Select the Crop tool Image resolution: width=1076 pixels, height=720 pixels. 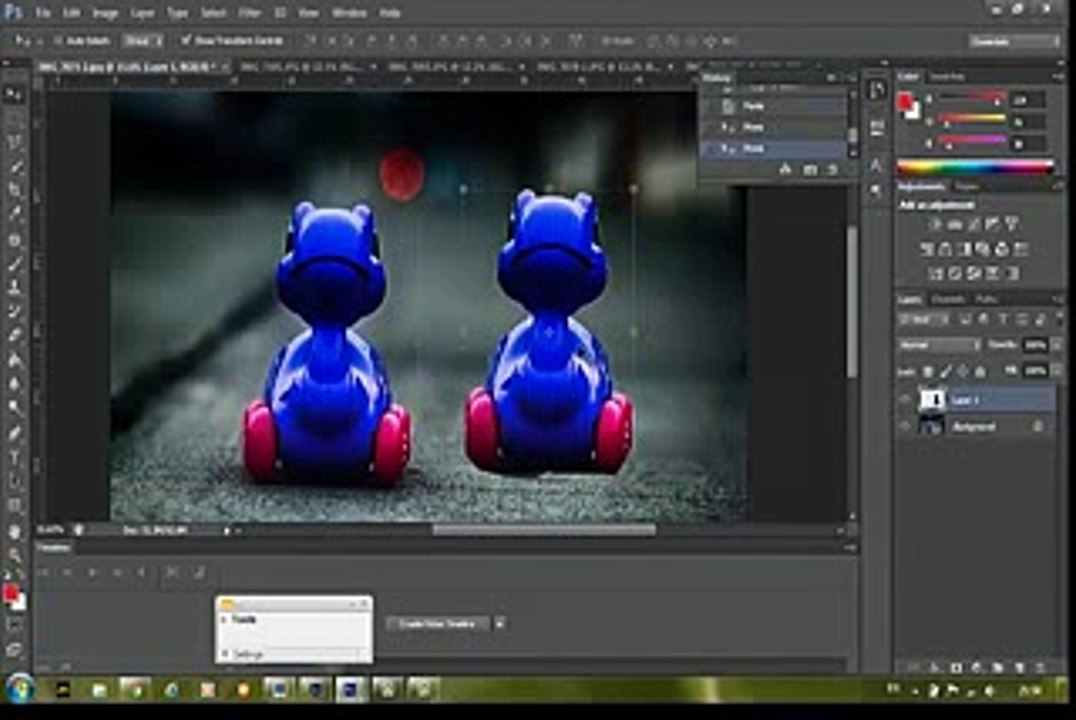point(14,190)
